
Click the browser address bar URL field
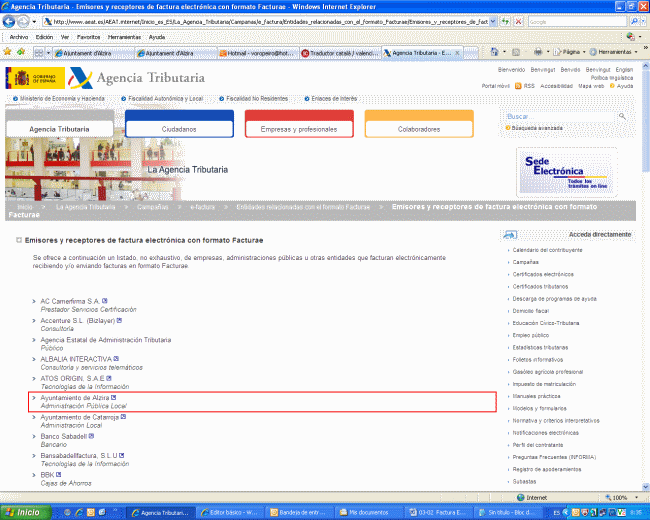(x=266, y=21)
